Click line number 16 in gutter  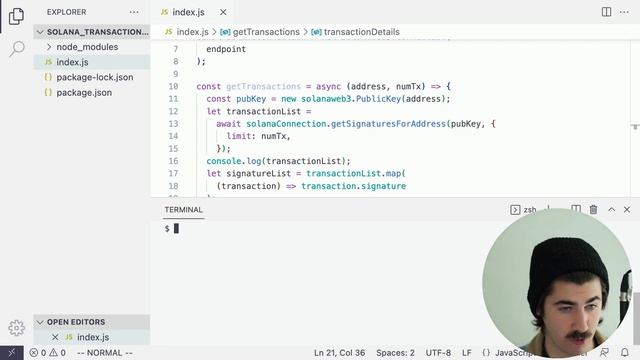pyautogui.click(x=173, y=161)
